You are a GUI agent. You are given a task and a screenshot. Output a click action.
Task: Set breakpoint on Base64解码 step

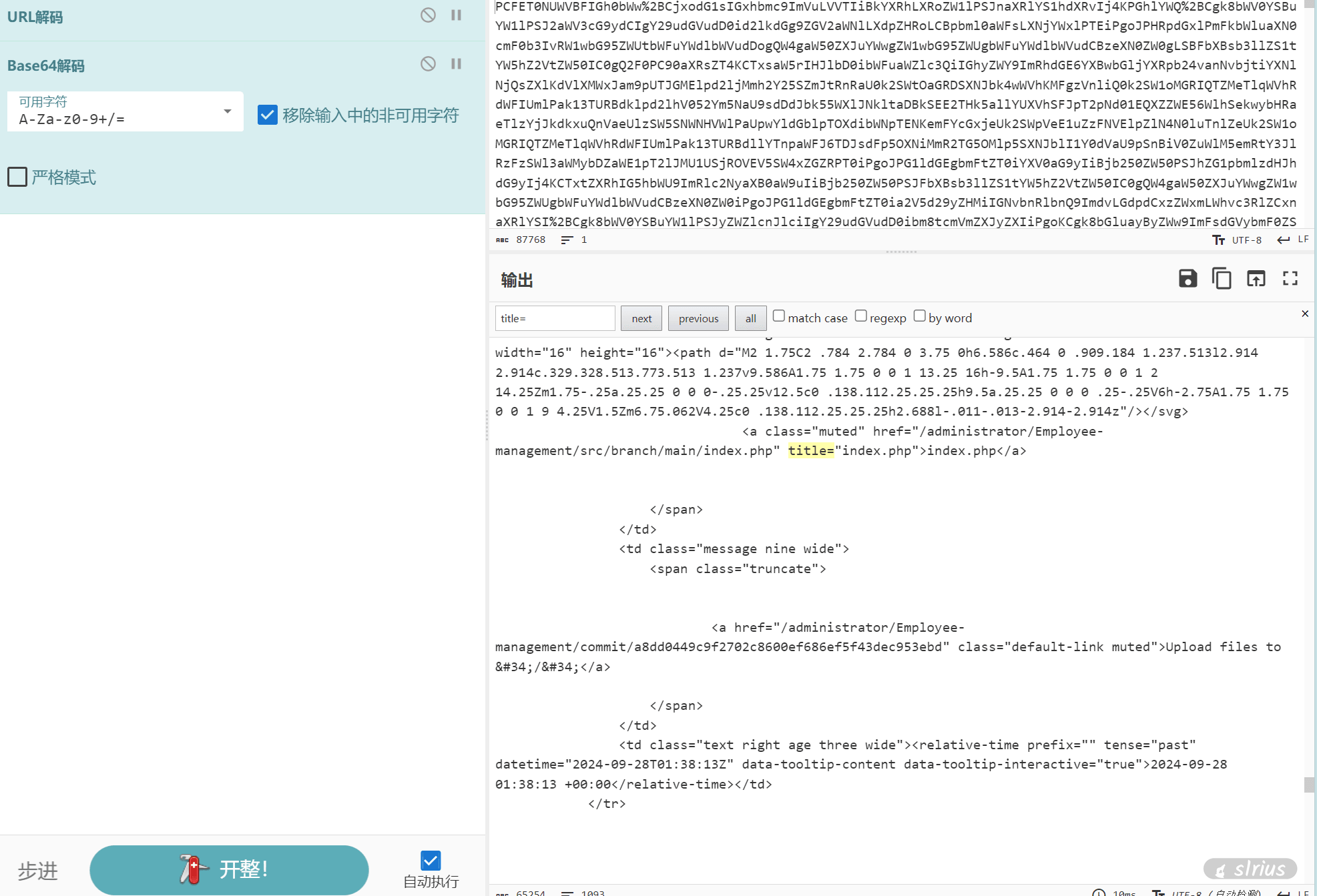tap(457, 63)
